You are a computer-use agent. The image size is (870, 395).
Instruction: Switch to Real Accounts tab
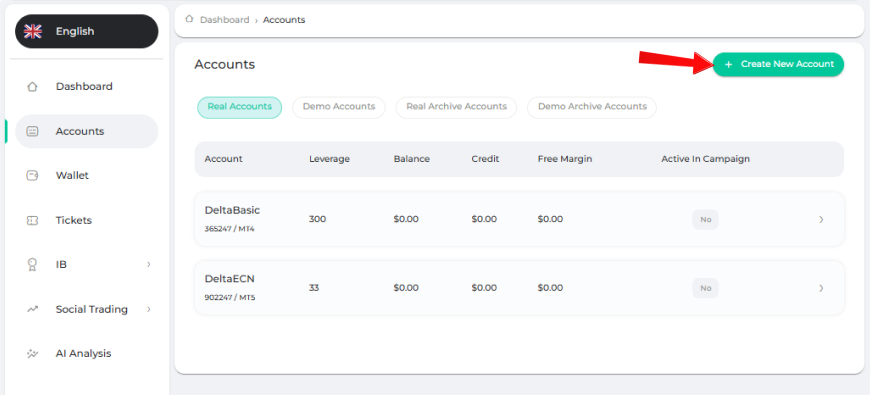pyautogui.click(x=240, y=107)
